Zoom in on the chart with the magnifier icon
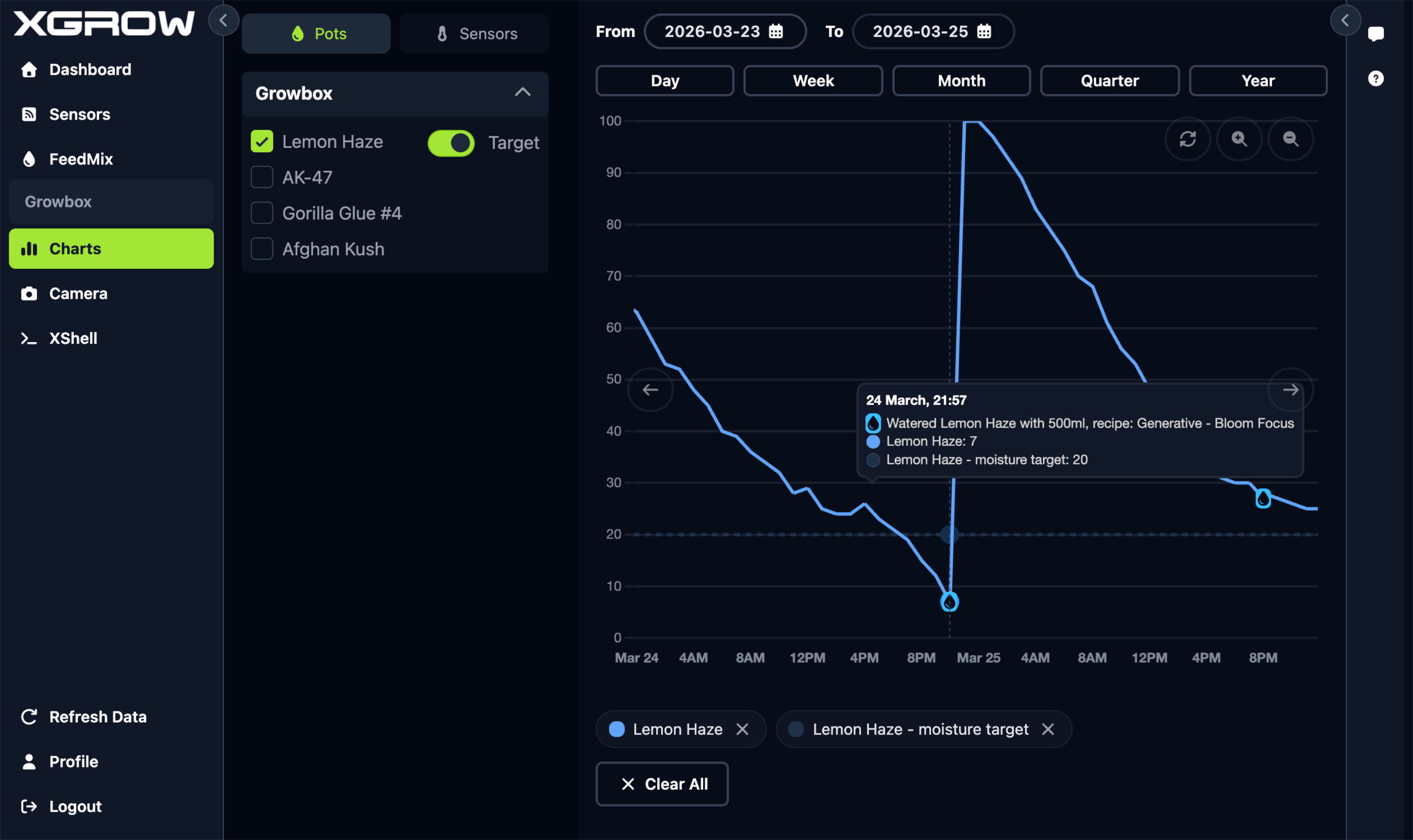The height and width of the screenshot is (840, 1413). (1239, 139)
